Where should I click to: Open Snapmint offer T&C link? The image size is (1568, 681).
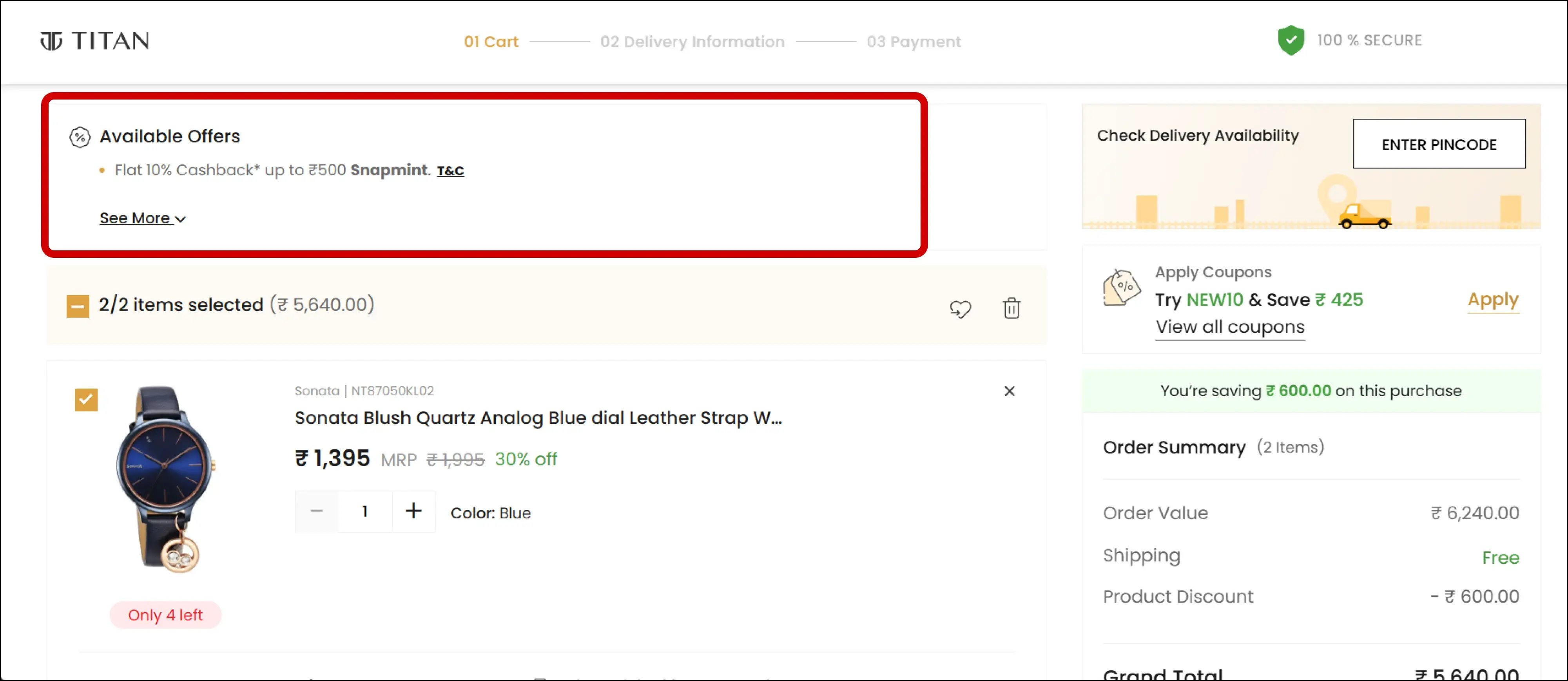click(450, 171)
